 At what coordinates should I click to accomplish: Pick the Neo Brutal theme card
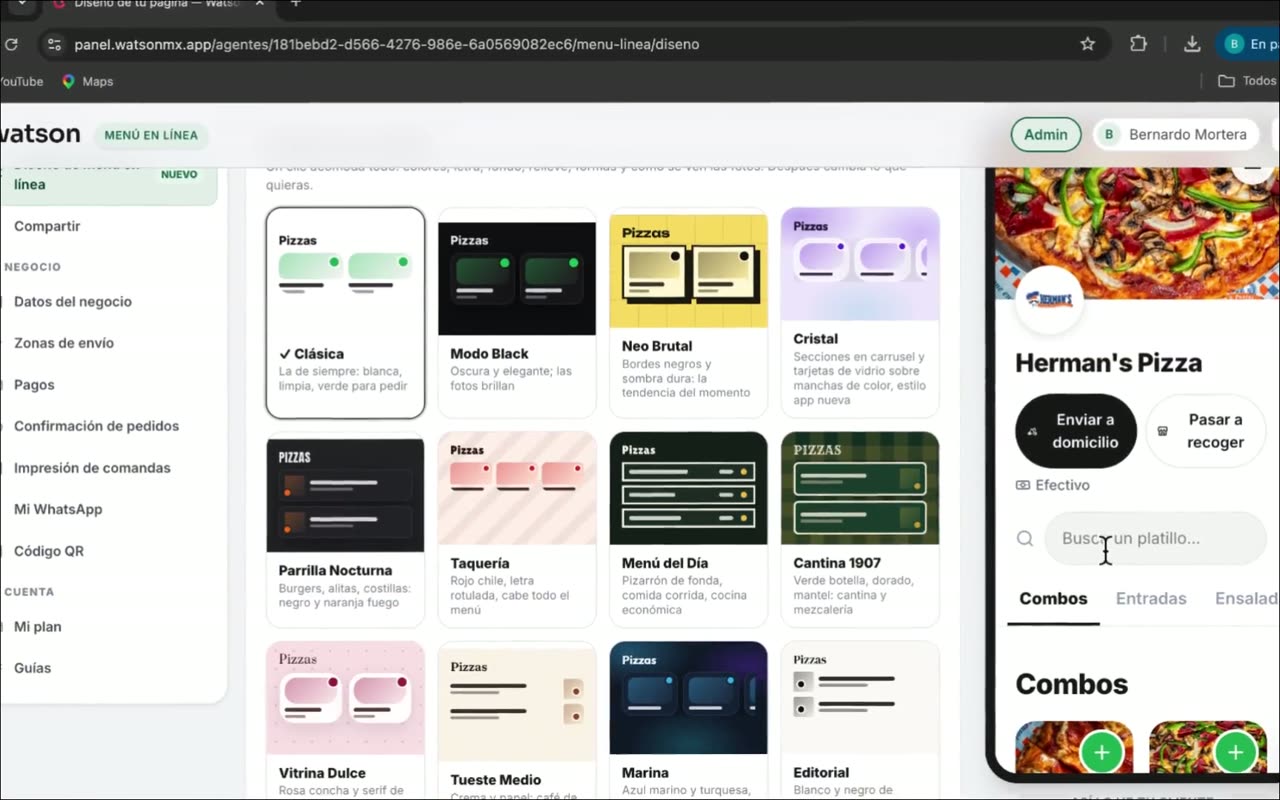tap(689, 312)
